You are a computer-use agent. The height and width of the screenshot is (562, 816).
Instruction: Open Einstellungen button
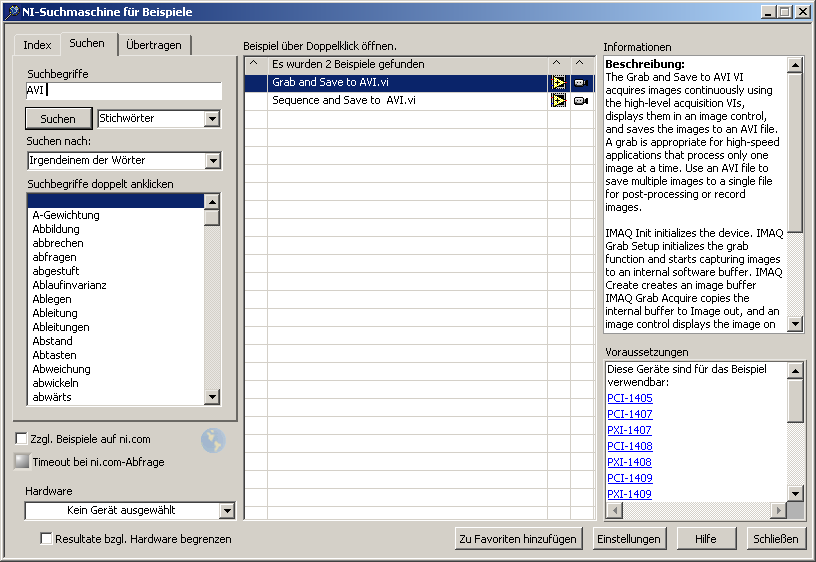pyautogui.click(x=629, y=539)
